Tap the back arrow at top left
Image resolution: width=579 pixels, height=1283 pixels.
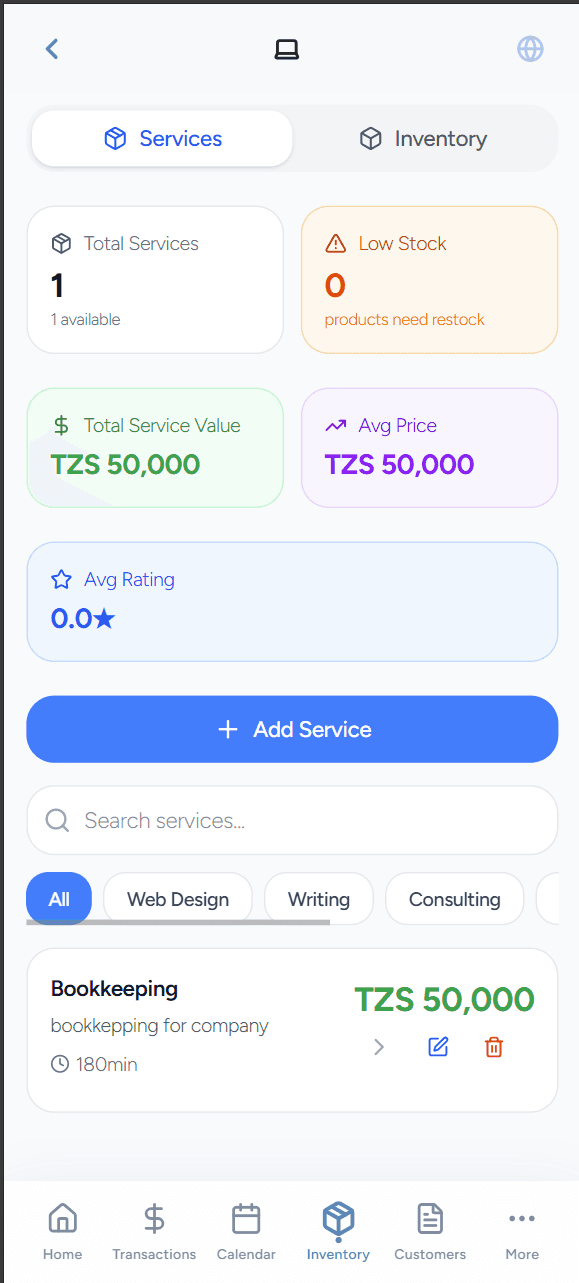click(51, 48)
